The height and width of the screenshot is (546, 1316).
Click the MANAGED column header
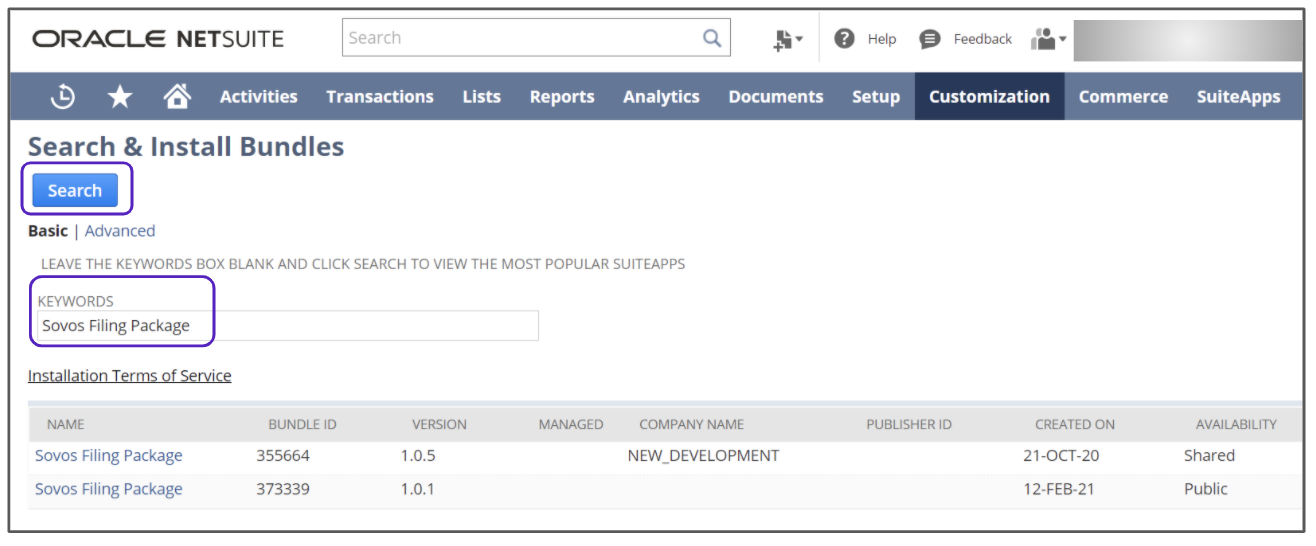(x=571, y=424)
